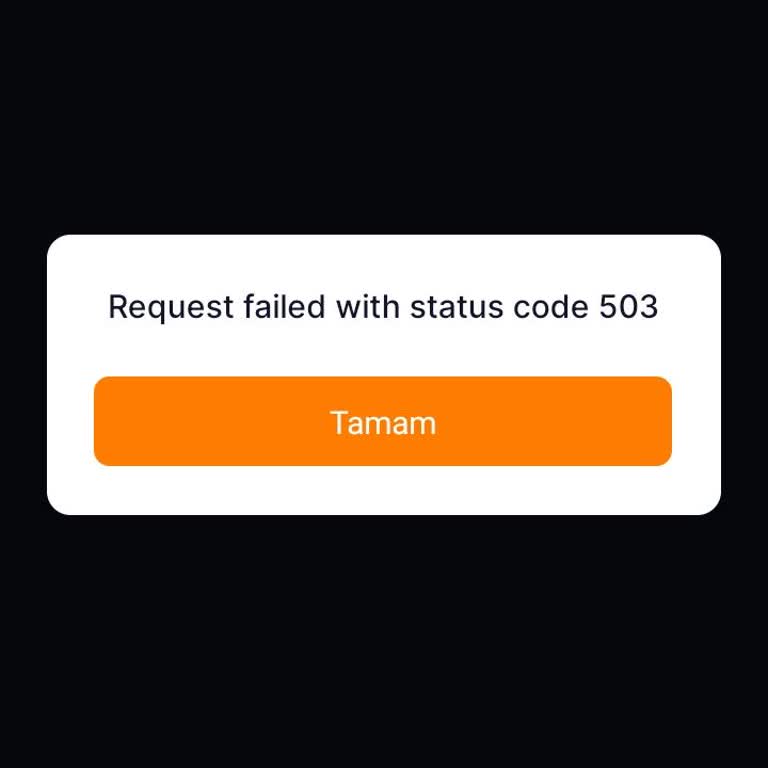Click the 'Tamam' label text
768x768 pixels.
[383, 423]
